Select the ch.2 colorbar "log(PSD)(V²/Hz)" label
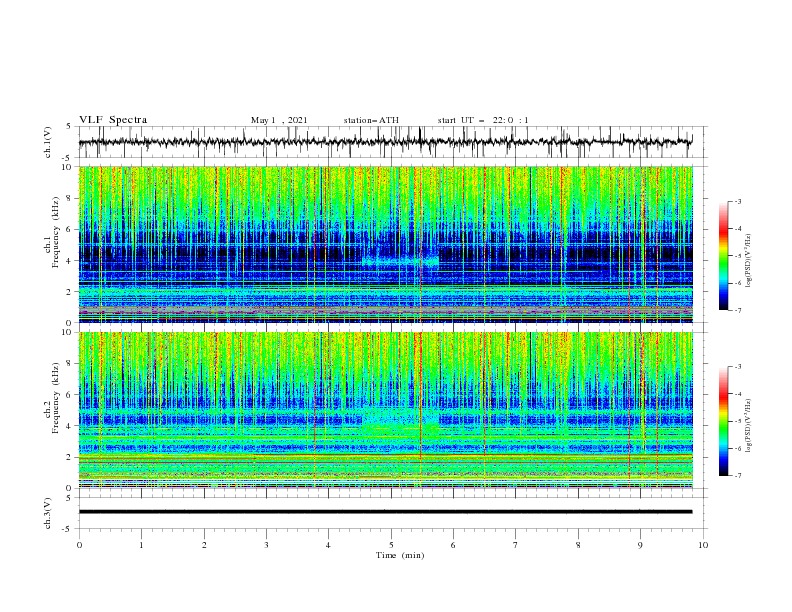 click(749, 426)
